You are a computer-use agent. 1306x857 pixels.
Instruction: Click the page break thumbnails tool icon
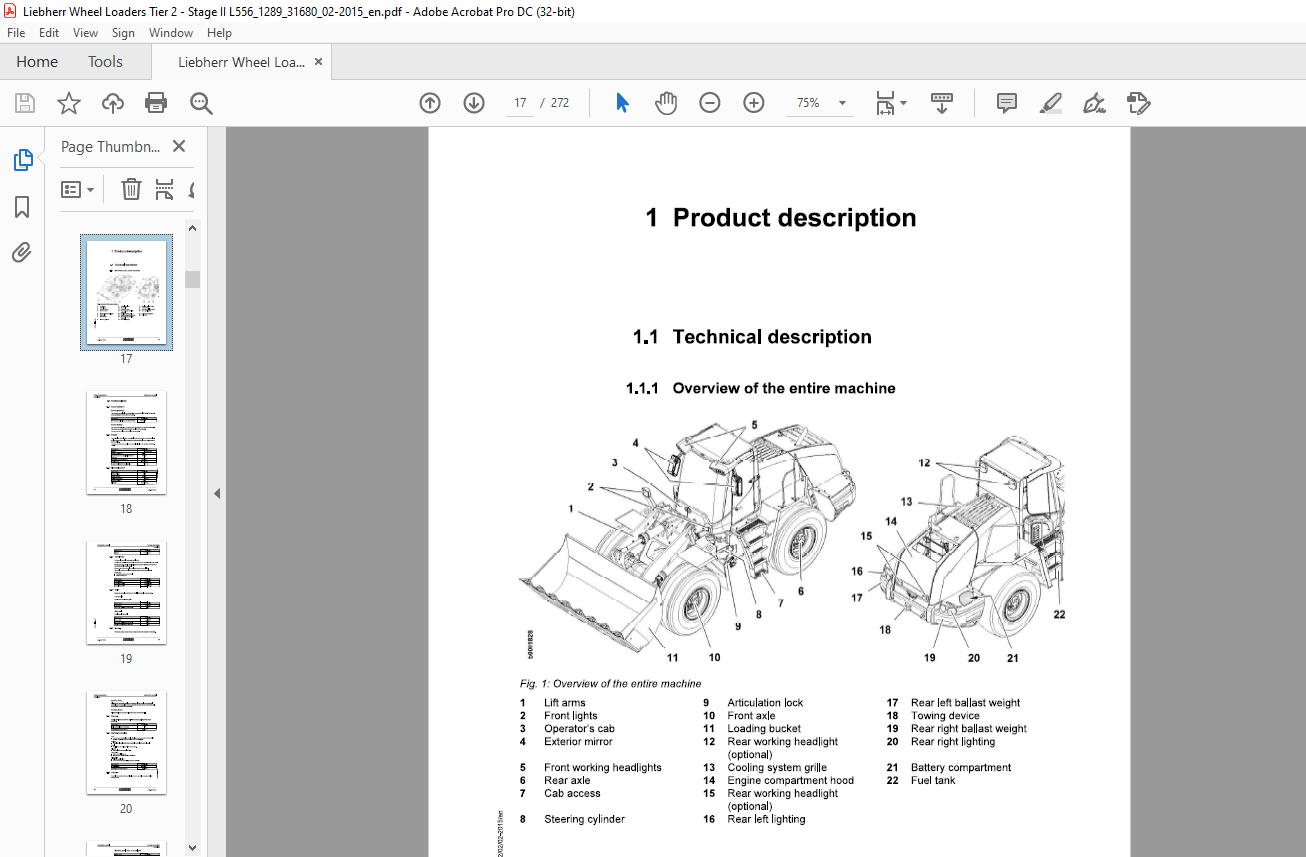(x=165, y=189)
